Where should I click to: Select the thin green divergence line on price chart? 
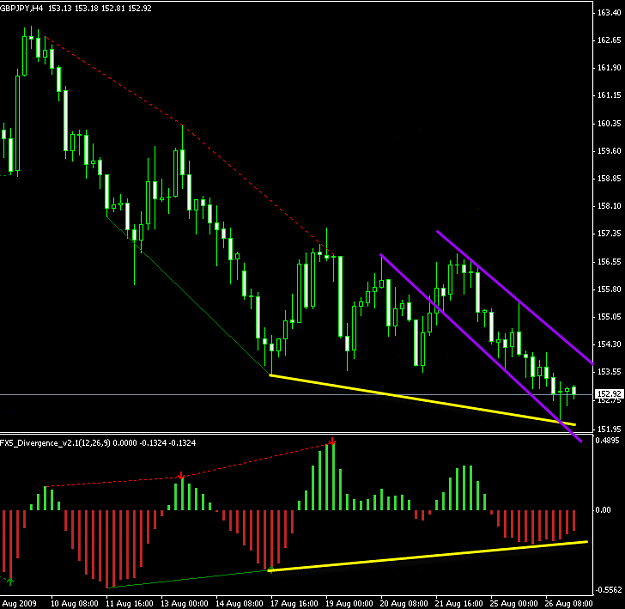[x=188, y=296]
